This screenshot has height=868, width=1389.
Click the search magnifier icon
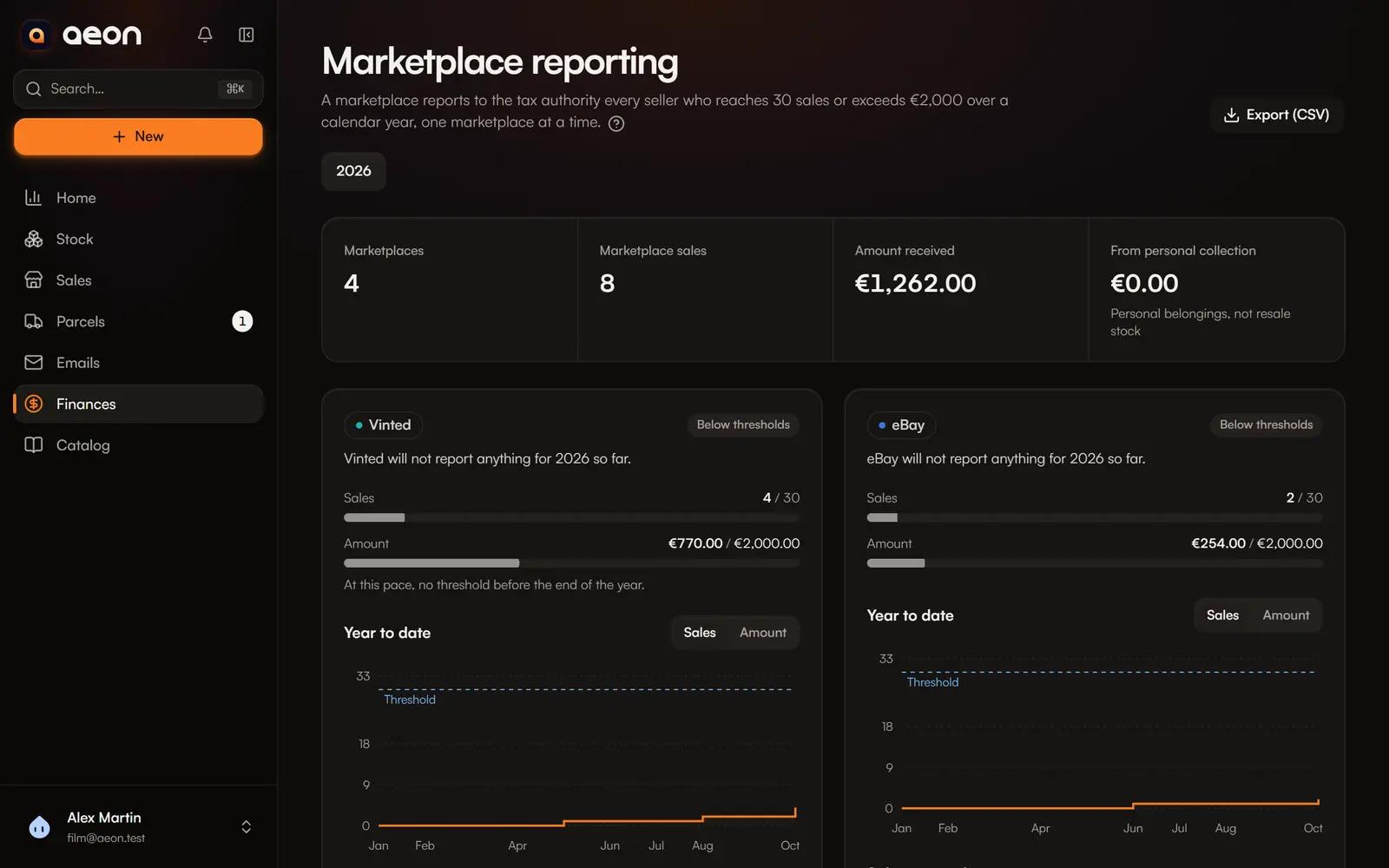coord(34,89)
